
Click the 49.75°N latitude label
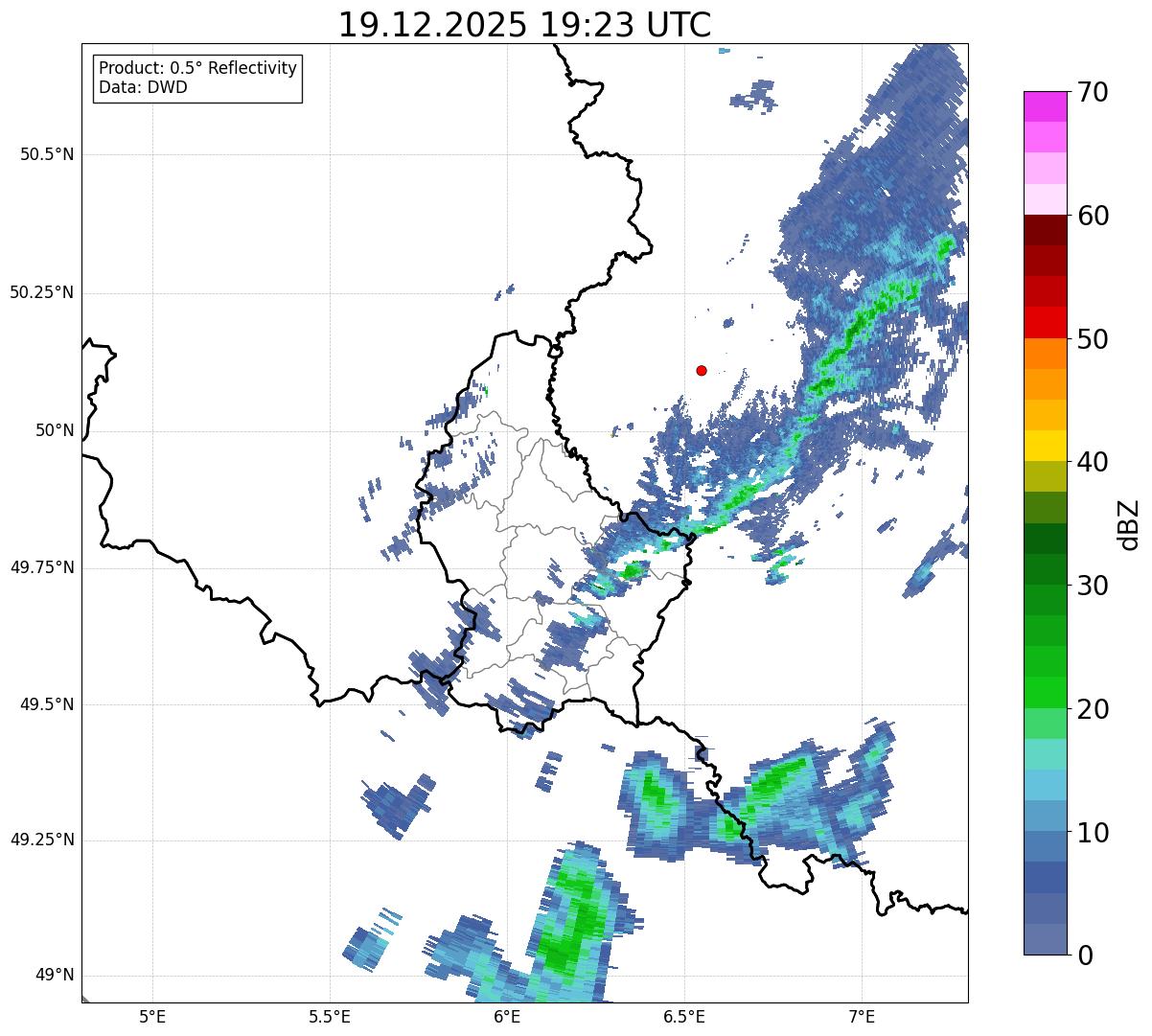(x=41, y=567)
